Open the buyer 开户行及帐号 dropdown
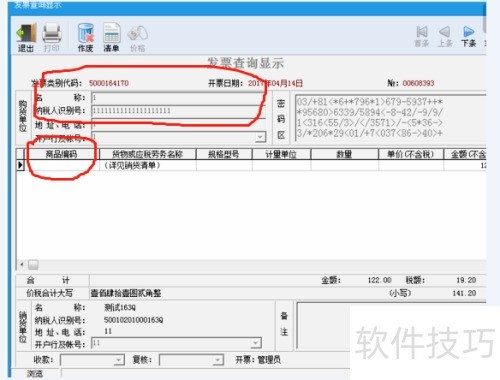Viewport: 500px width, 380px height. (260, 137)
